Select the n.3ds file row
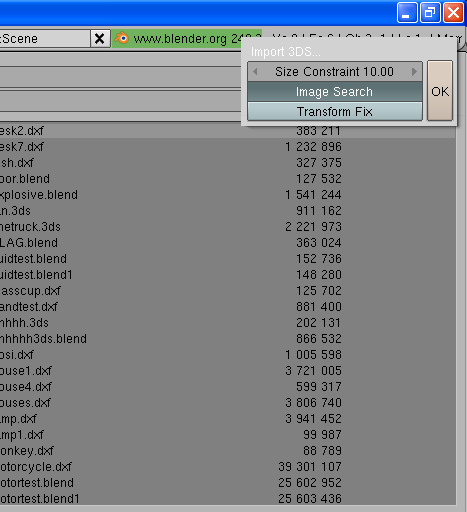The image size is (467, 512). (x=228, y=211)
